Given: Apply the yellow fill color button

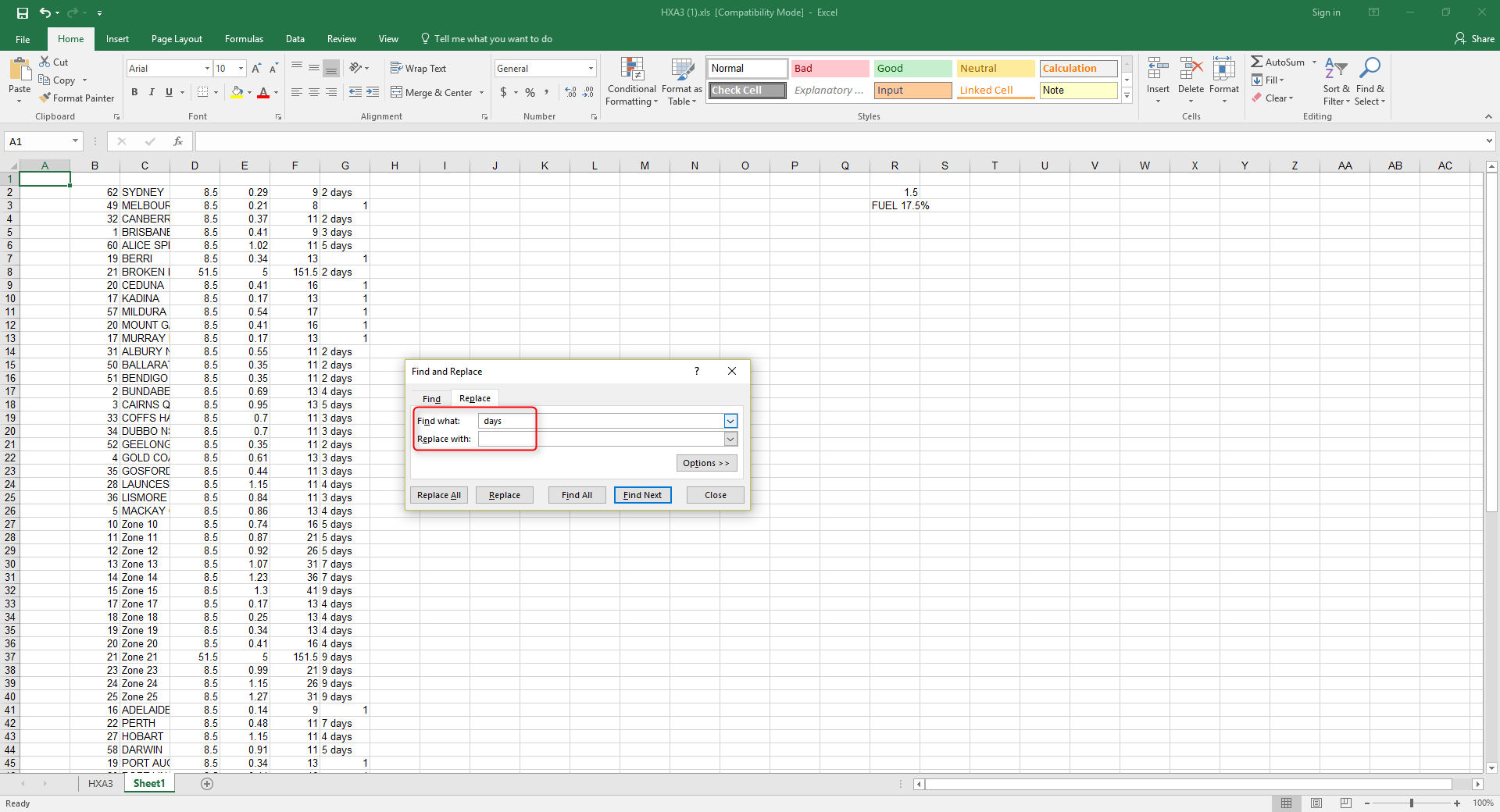Looking at the screenshot, I should 237,92.
